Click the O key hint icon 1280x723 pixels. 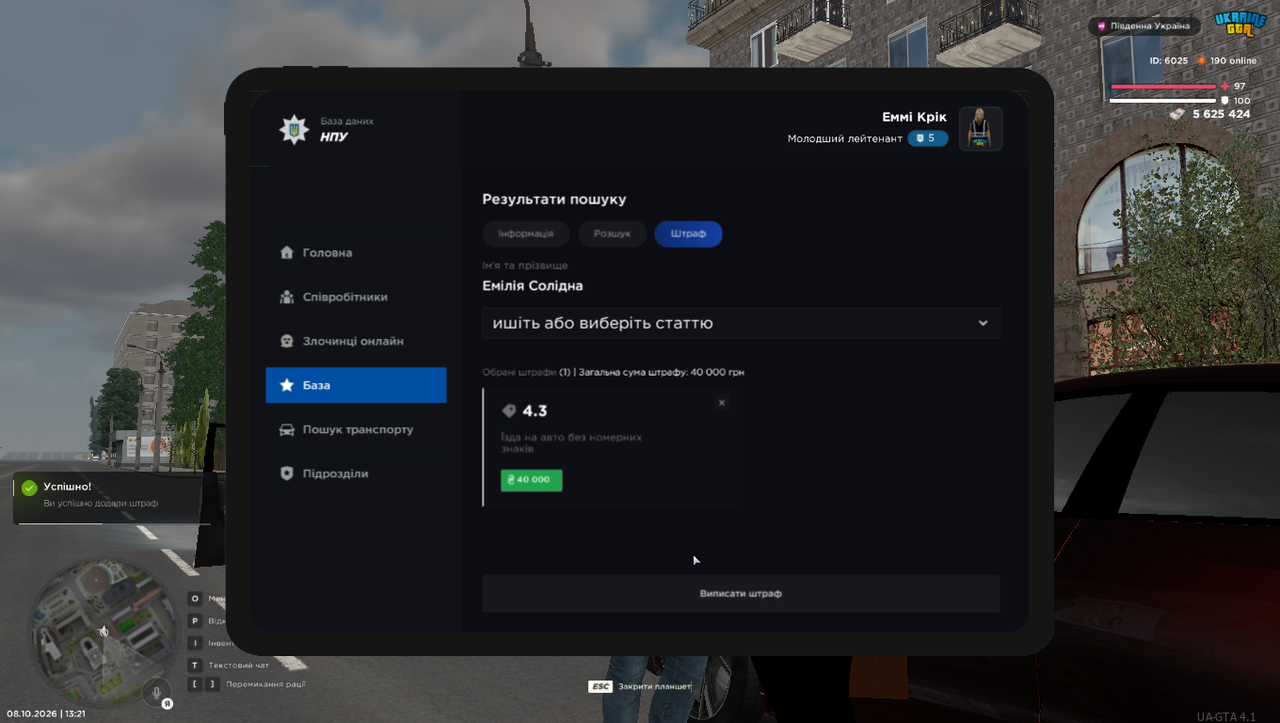(x=195, y=599)
